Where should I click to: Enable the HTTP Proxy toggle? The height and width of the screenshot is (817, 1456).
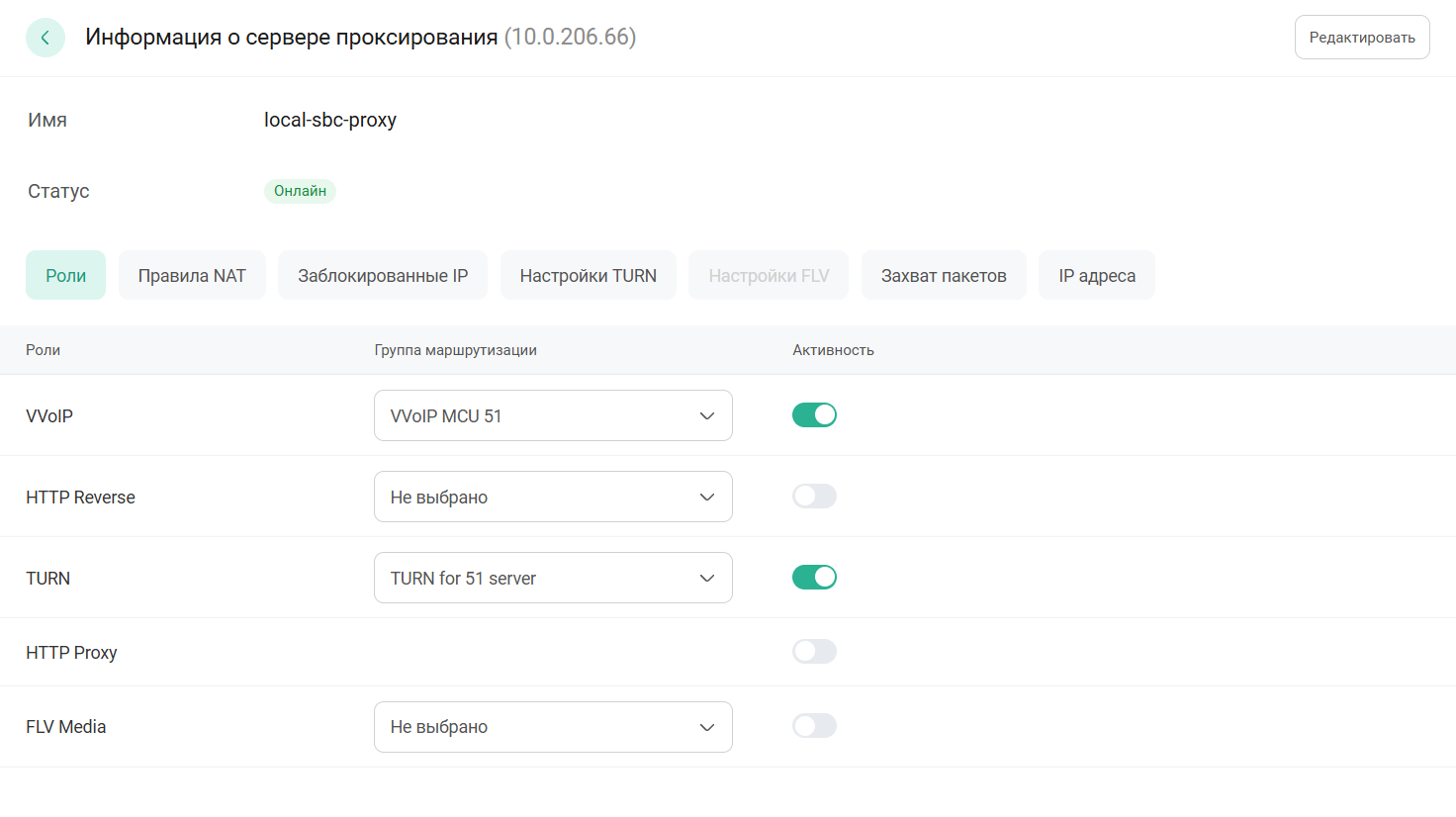click(x=814, y=652)
